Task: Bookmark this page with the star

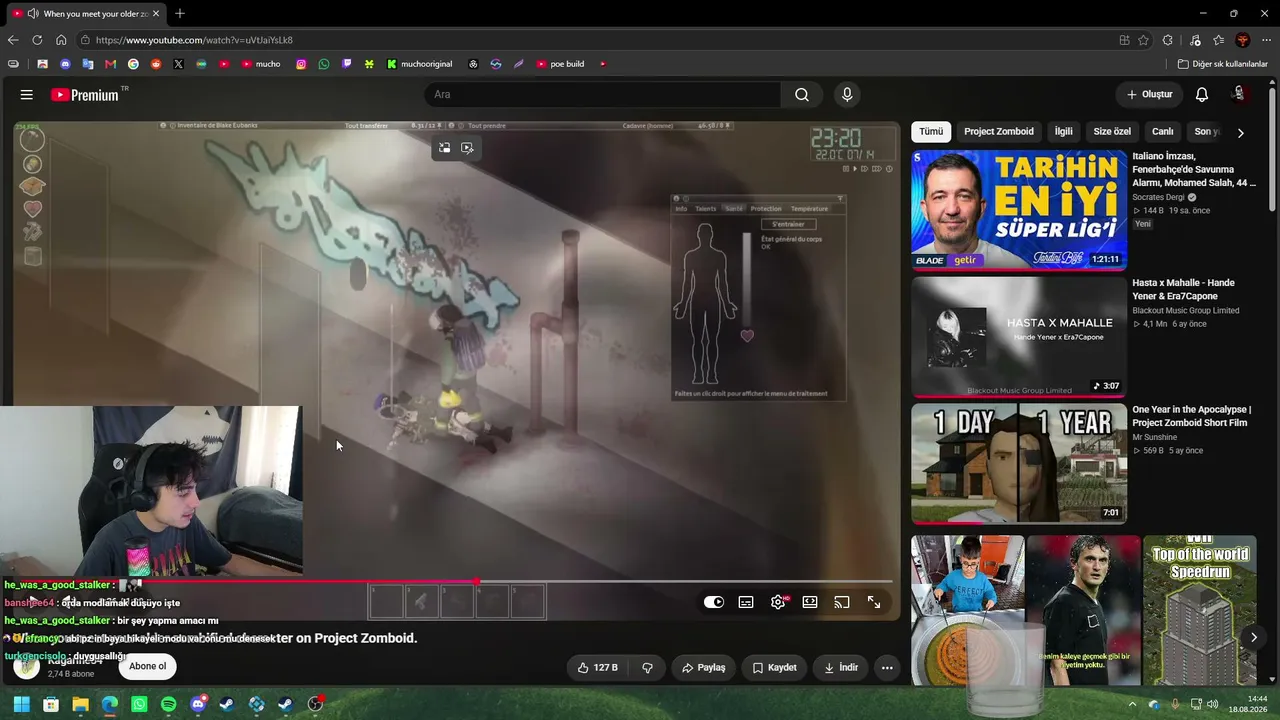Action: (1143, 40)
